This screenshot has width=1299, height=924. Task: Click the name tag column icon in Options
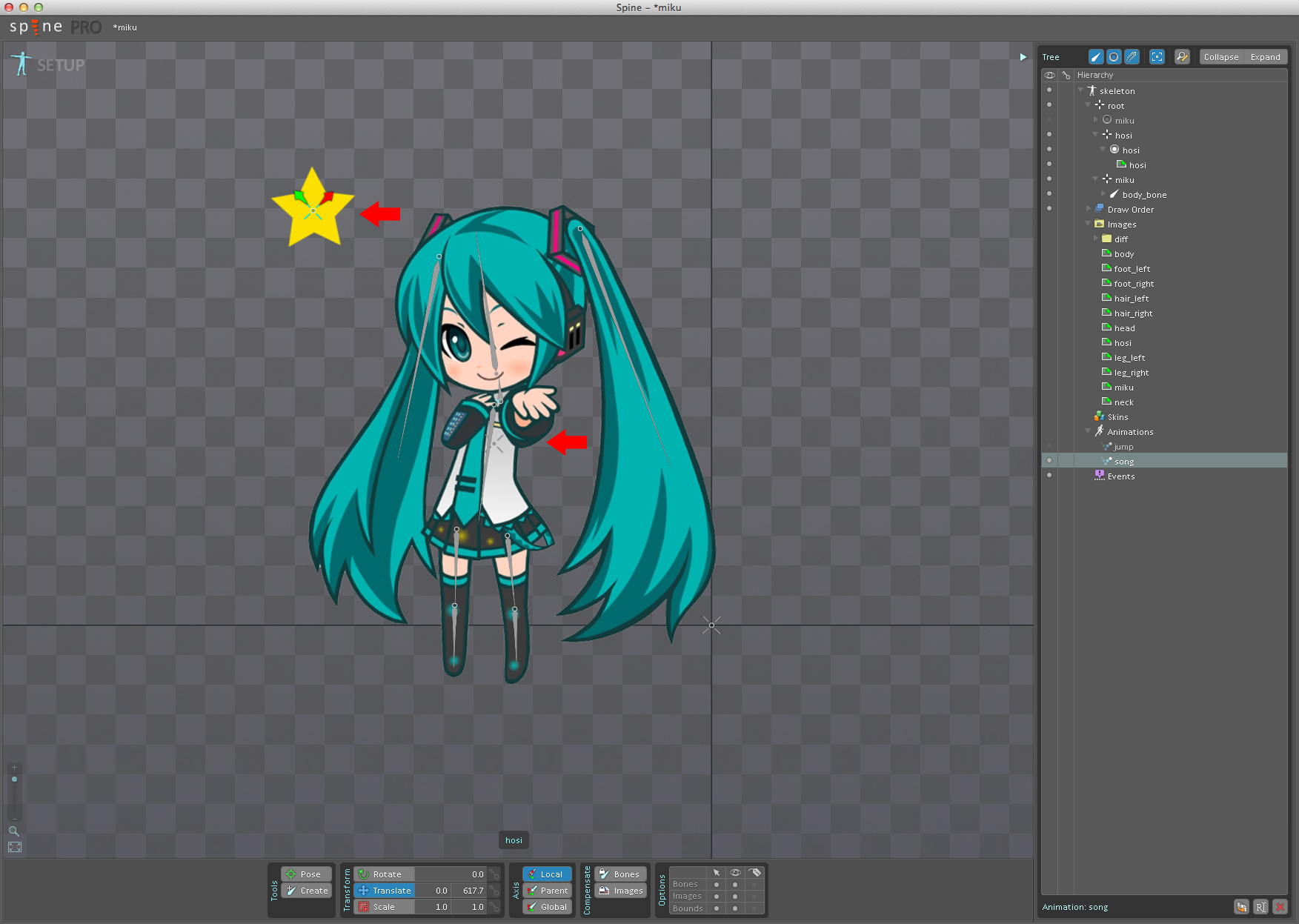pos(755,873)
